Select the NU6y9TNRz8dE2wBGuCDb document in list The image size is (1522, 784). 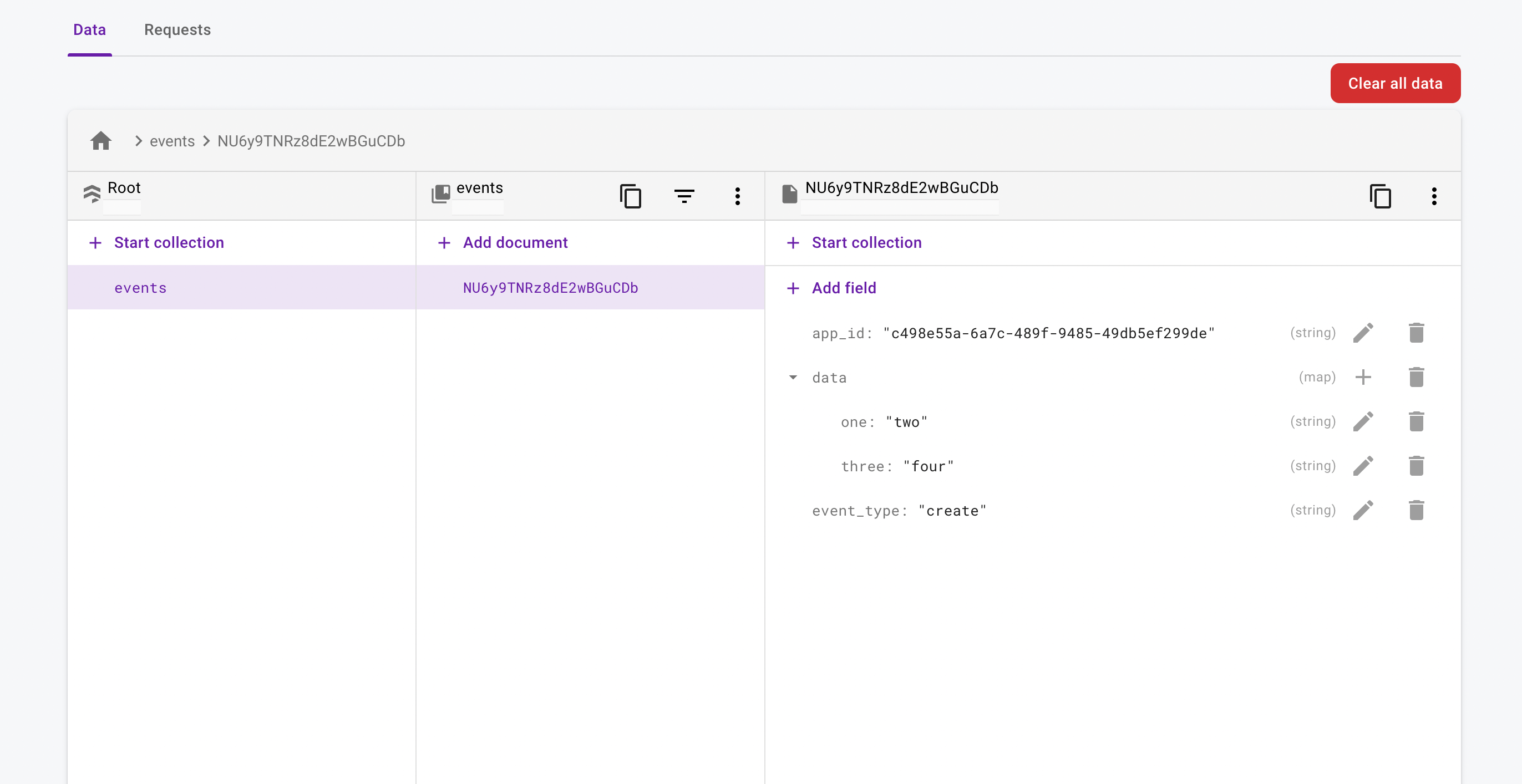550,288
